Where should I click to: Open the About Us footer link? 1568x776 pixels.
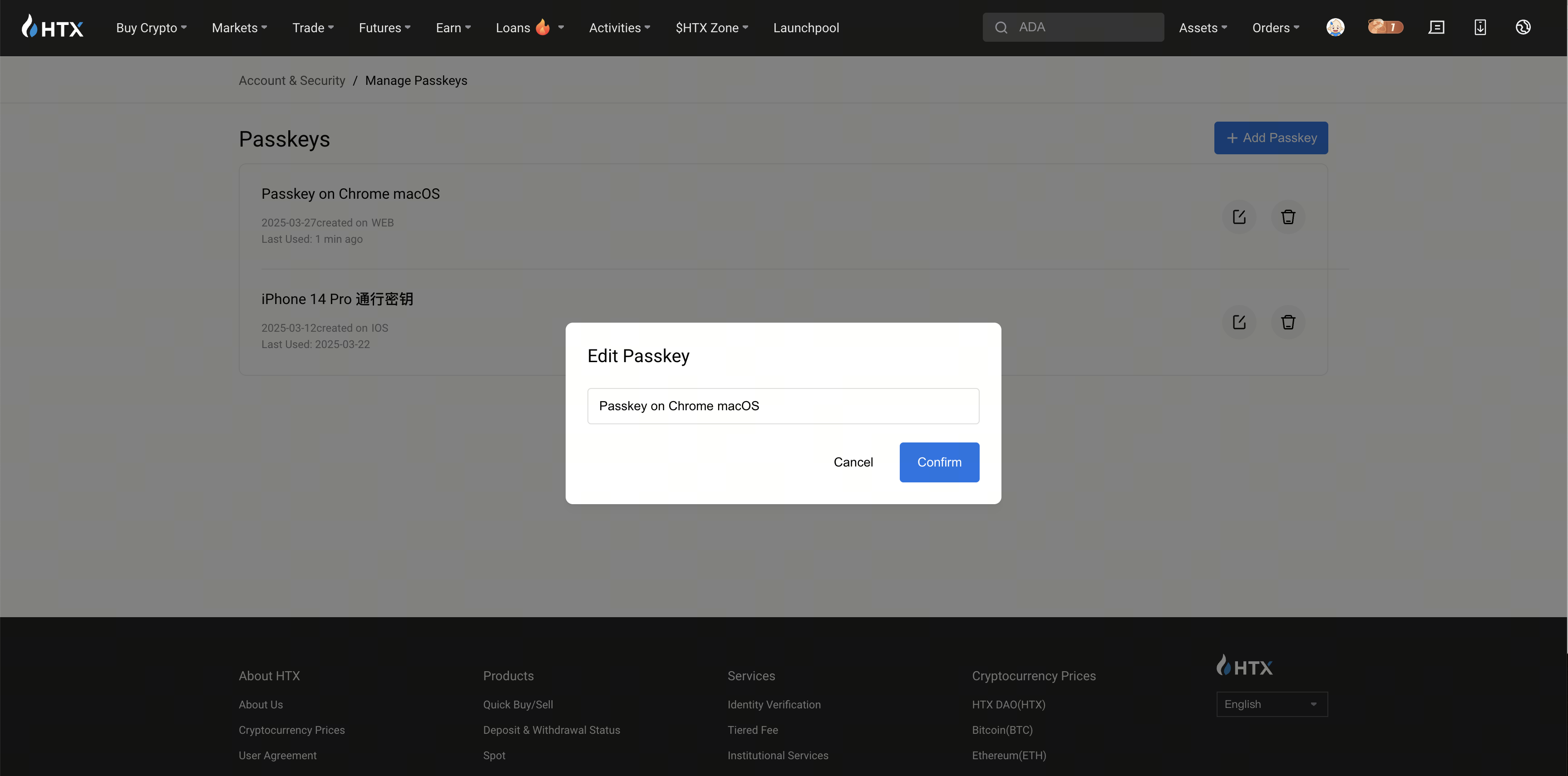(x=261, y=704)
